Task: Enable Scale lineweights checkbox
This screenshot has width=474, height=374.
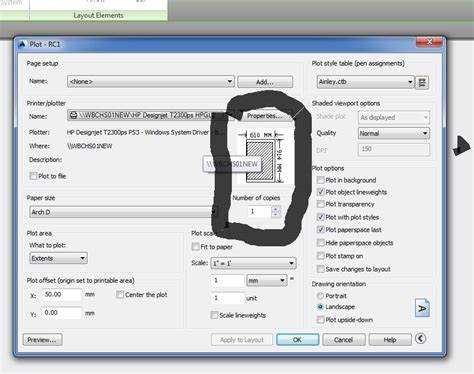Action: click(214, 315)
